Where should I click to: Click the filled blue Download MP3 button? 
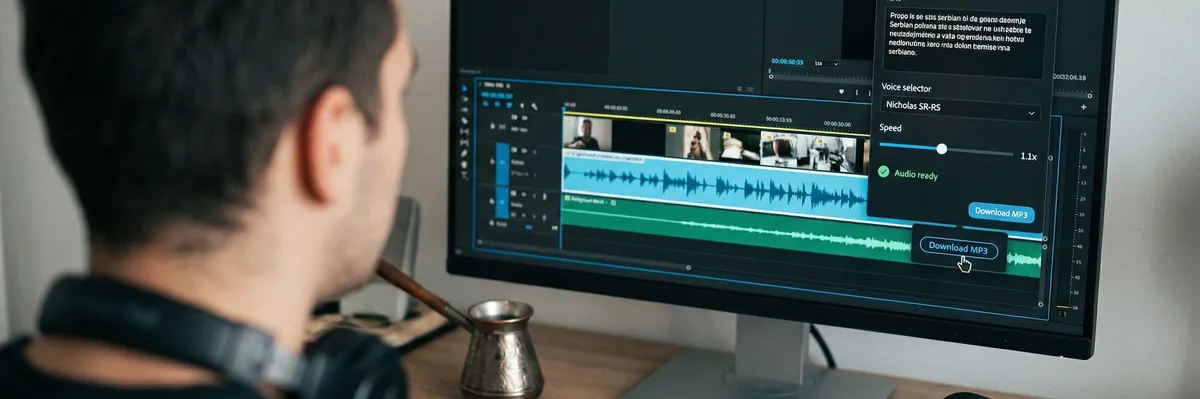[1001, 212]
